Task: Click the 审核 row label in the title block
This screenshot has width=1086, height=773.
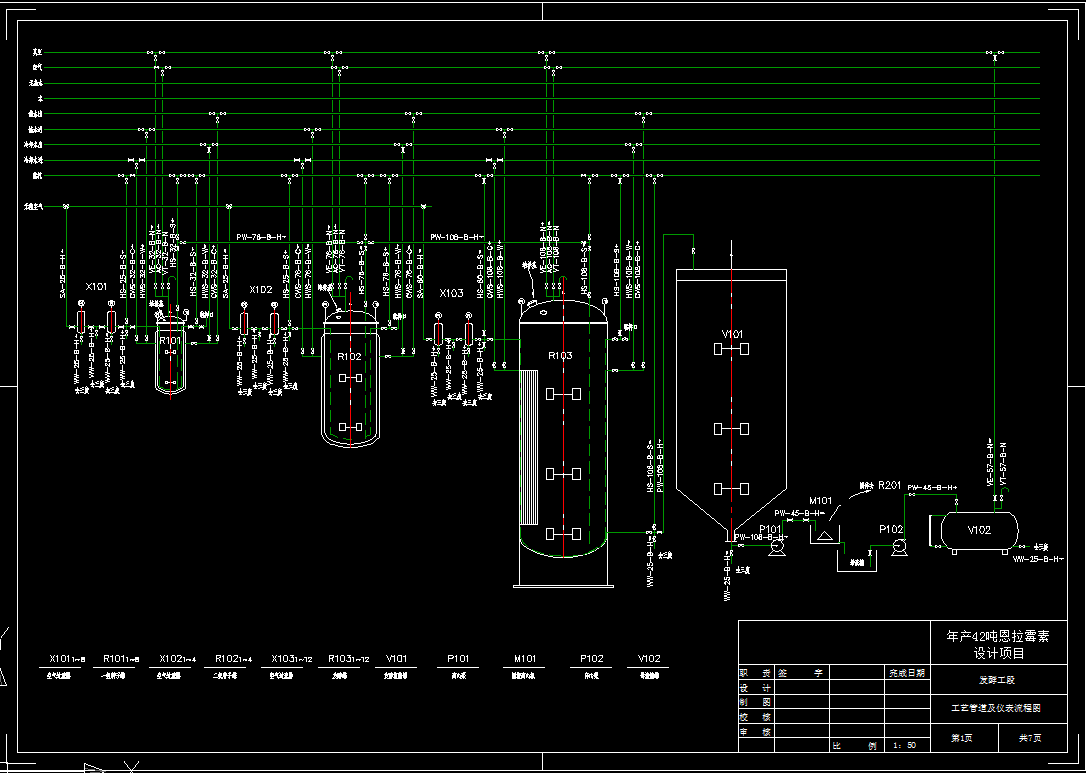Action: point(755,731)
